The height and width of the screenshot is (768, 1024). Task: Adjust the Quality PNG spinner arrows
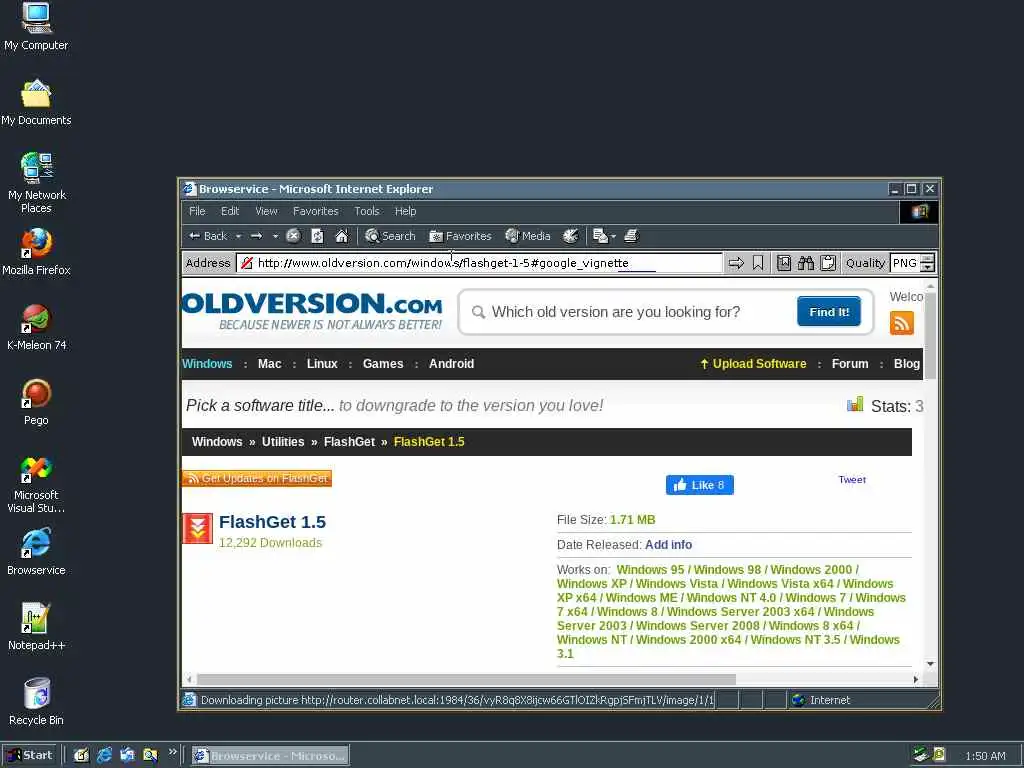927,263
